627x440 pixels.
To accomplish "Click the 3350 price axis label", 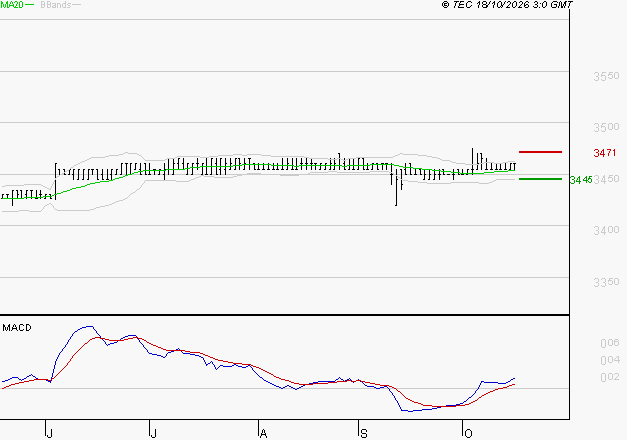I will tap(606, 282).
